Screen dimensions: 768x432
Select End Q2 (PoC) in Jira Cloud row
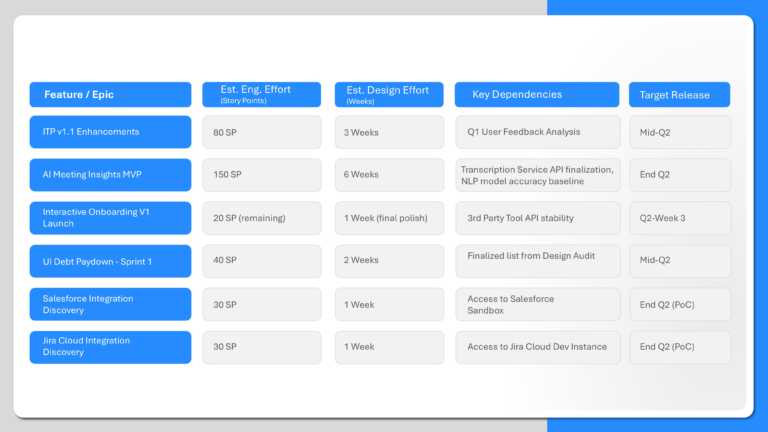coord(680,347)
